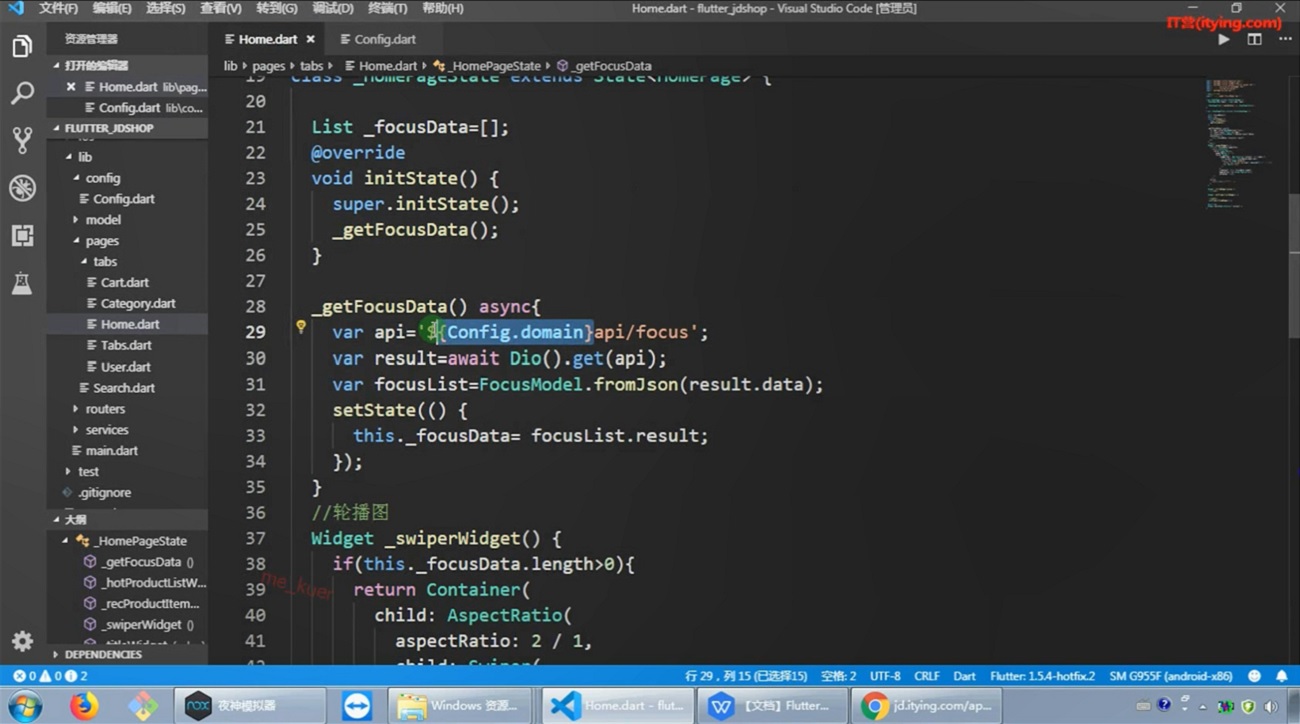1300x724 pixels.
Task: Change the UTF-8 encoding in status bar
Action: tap(885, 676)
